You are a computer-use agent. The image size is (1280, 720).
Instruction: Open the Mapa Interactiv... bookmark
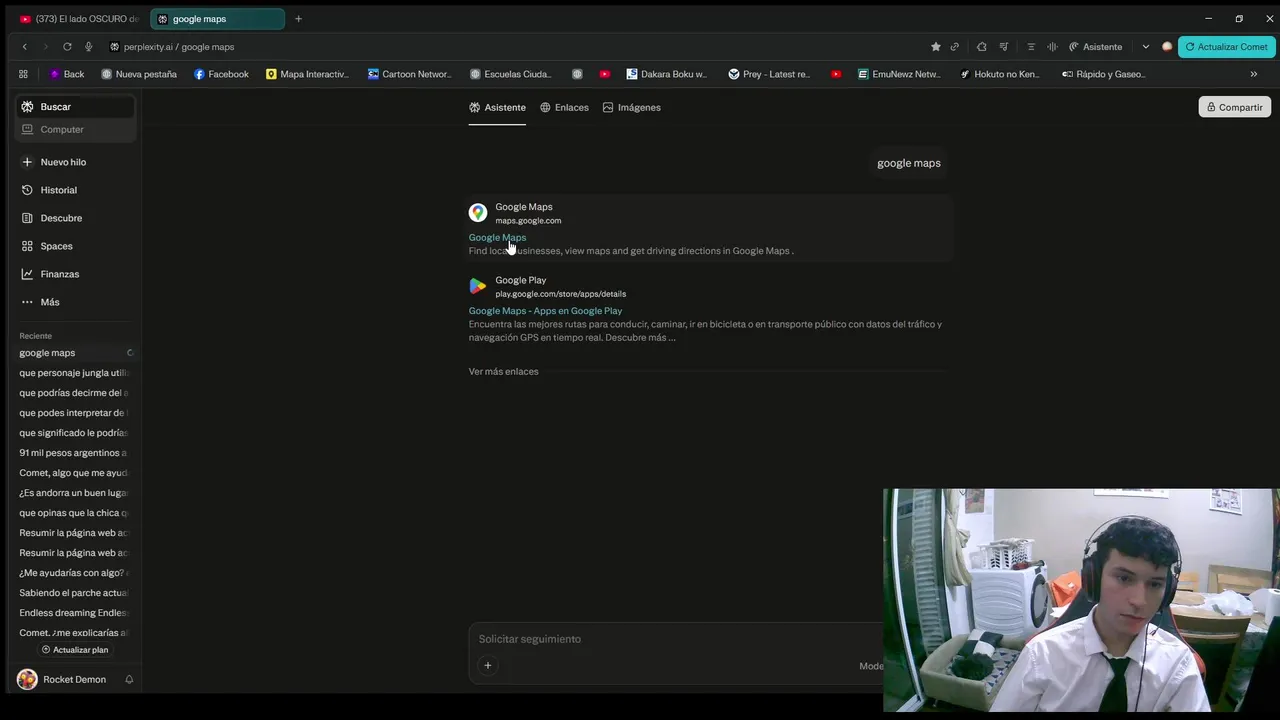click(x=308, y=74)
